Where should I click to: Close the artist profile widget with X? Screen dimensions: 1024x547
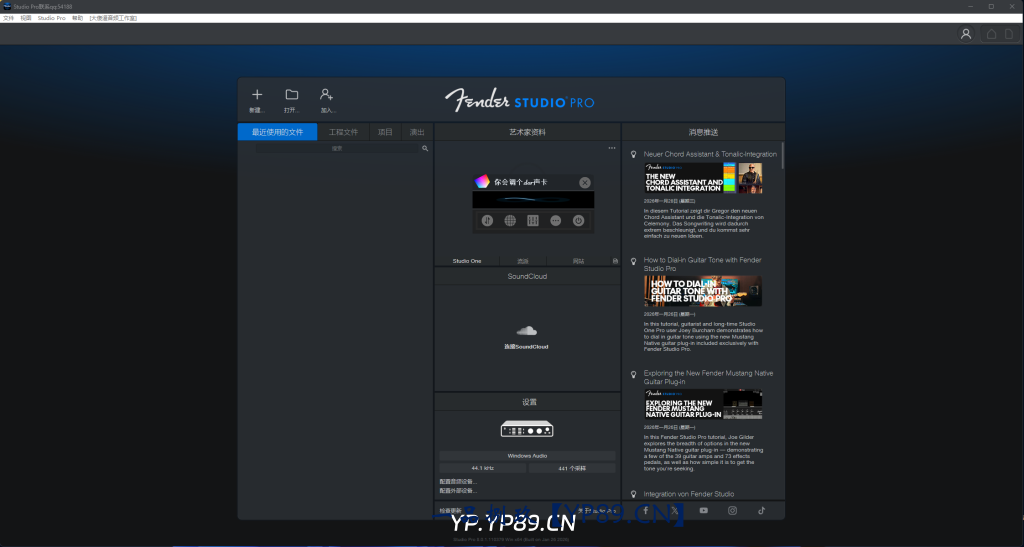click(585, 182)
